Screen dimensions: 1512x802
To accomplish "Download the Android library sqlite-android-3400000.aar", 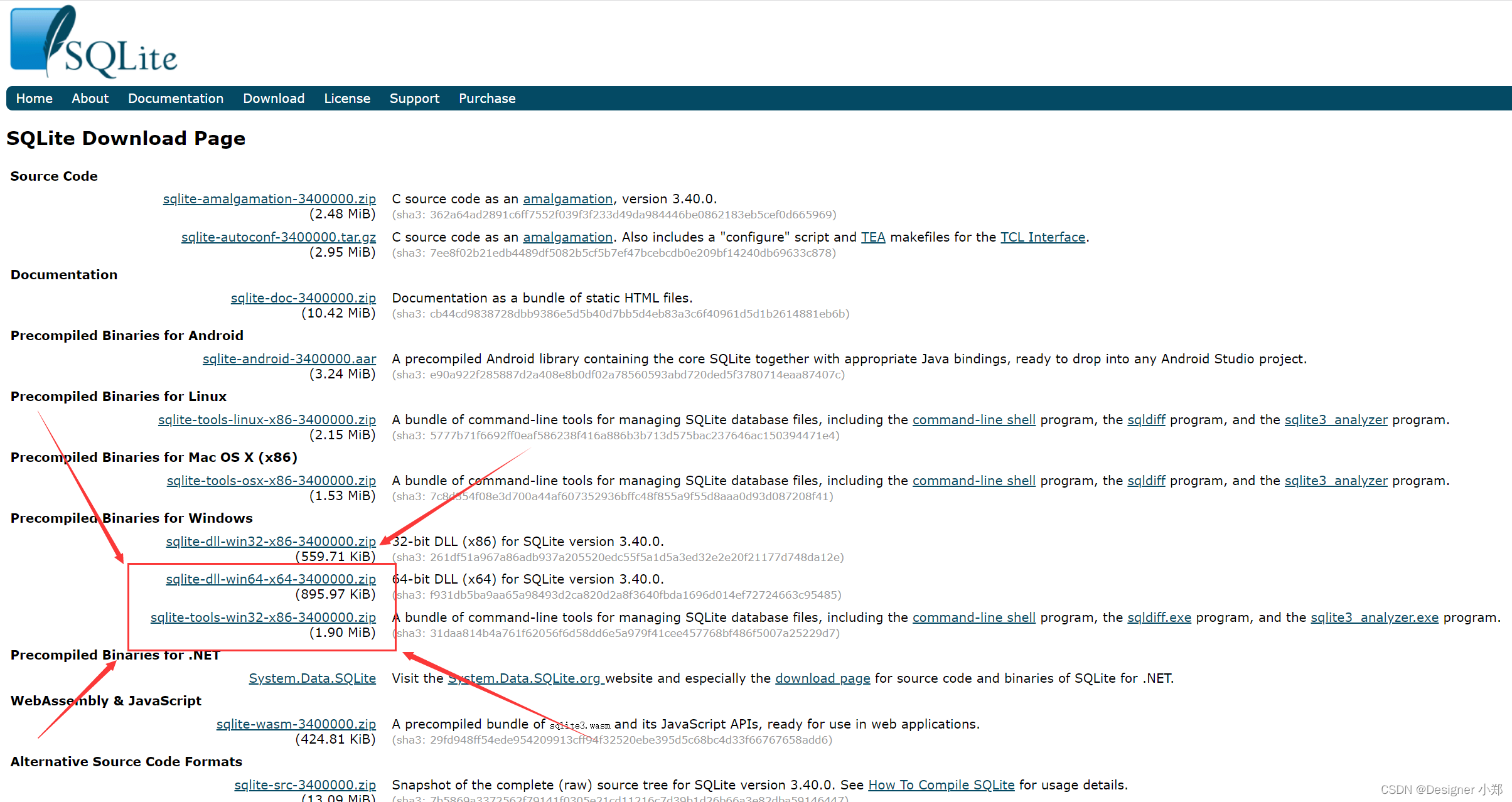I will point(289,358).
